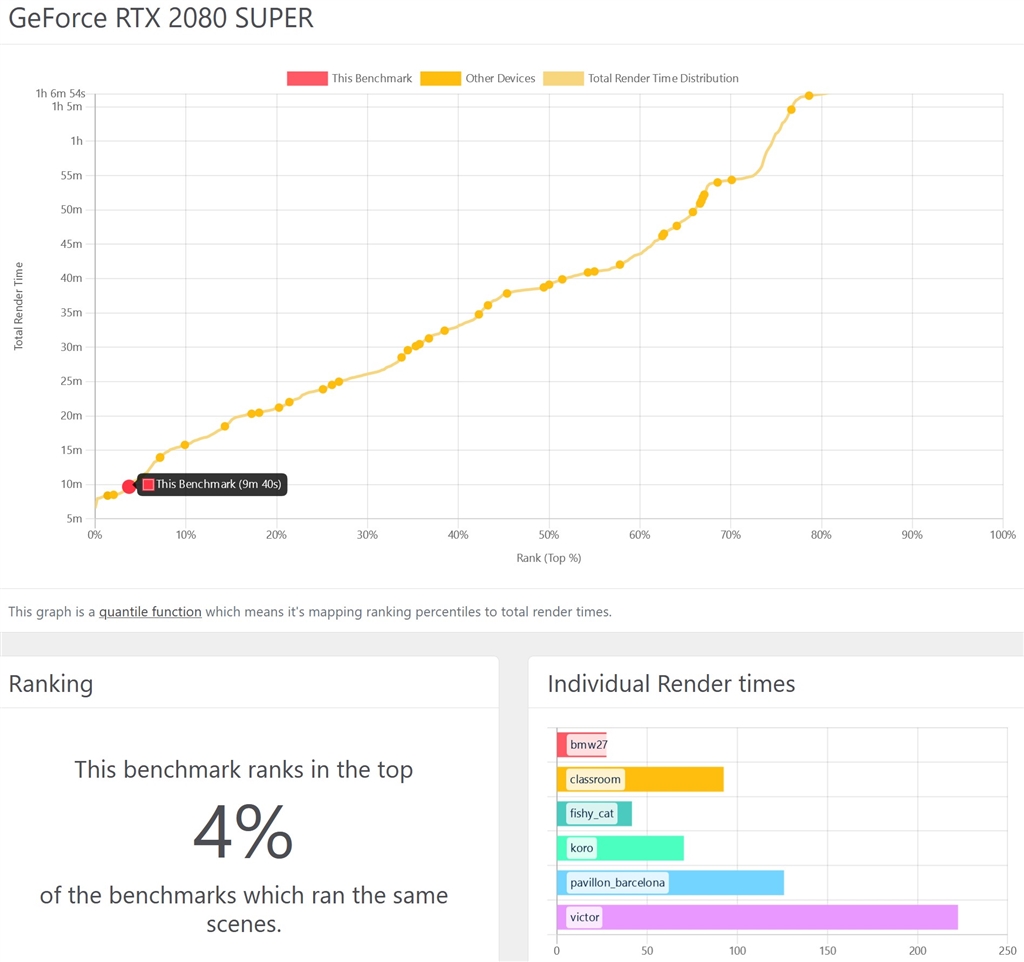Click the red square in the benchmark tooltip

(149, 484)
